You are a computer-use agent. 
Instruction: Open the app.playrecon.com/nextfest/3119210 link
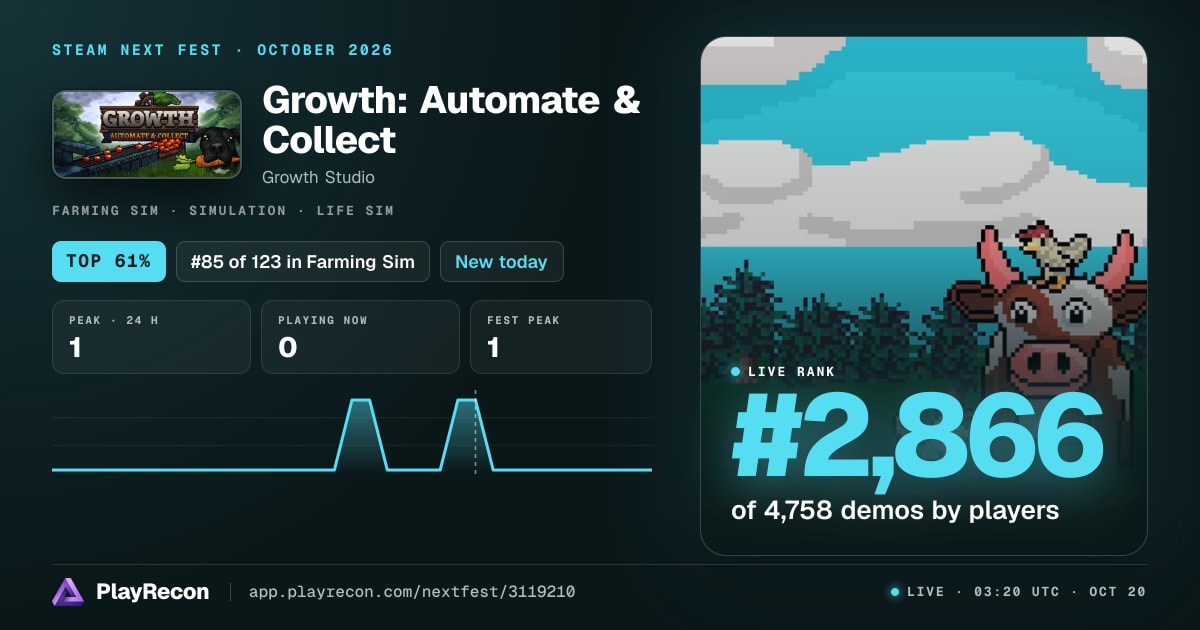tap(411, 592)
